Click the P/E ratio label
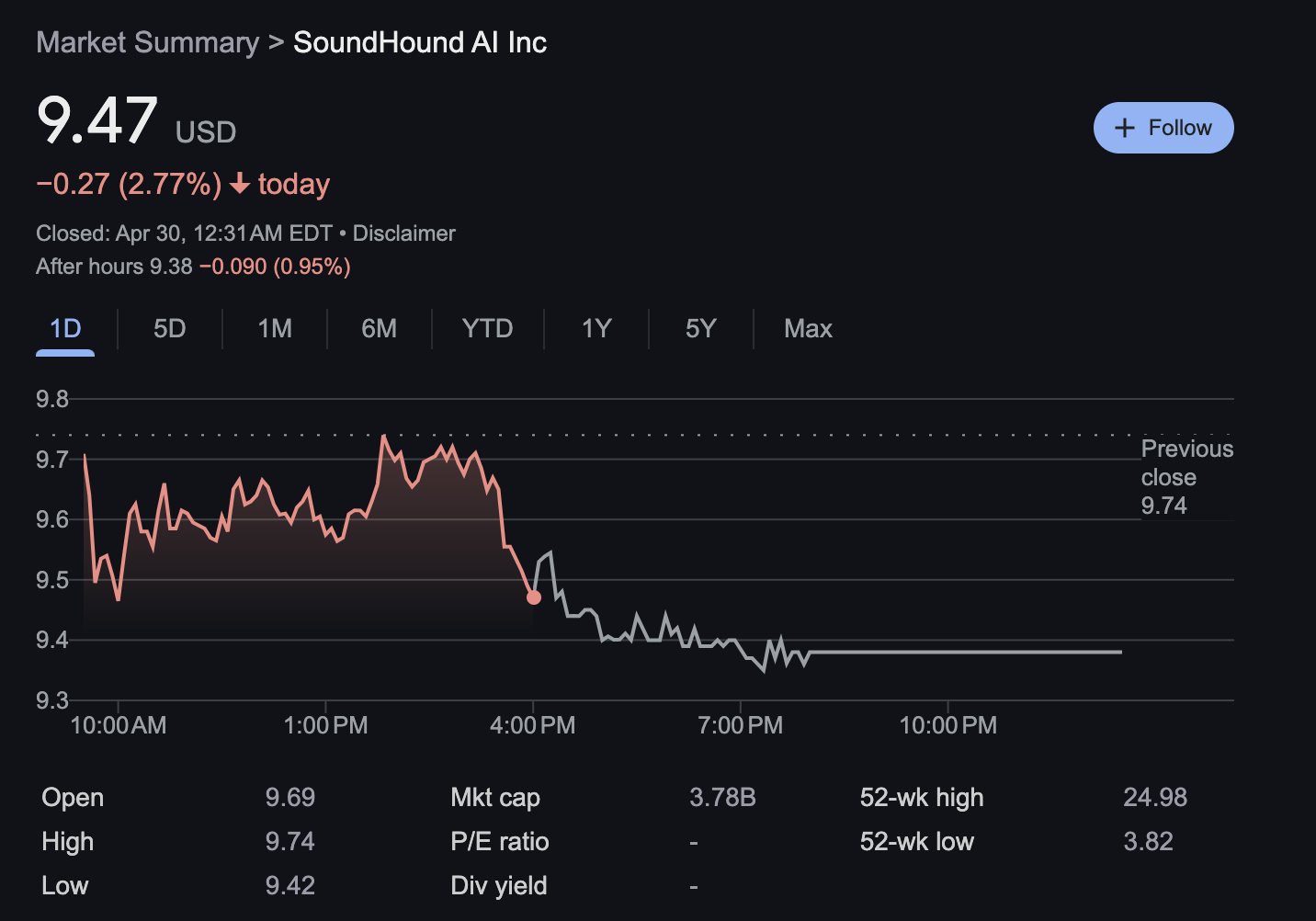The image size is (1316, 921). (x=500, y=841)
